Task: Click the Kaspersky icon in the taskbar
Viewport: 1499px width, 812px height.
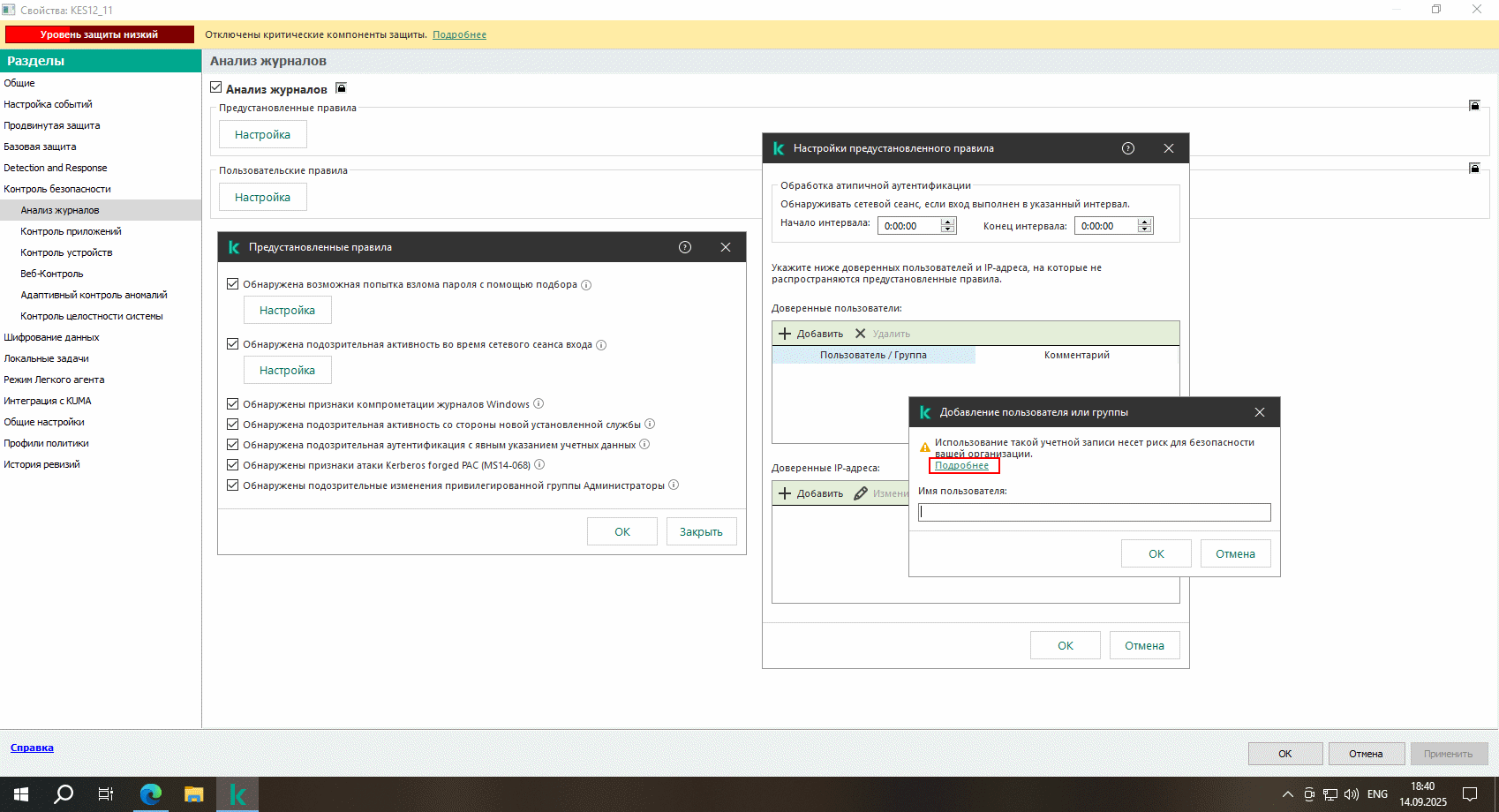Action: pyautogui.click(x=237, y=794)
